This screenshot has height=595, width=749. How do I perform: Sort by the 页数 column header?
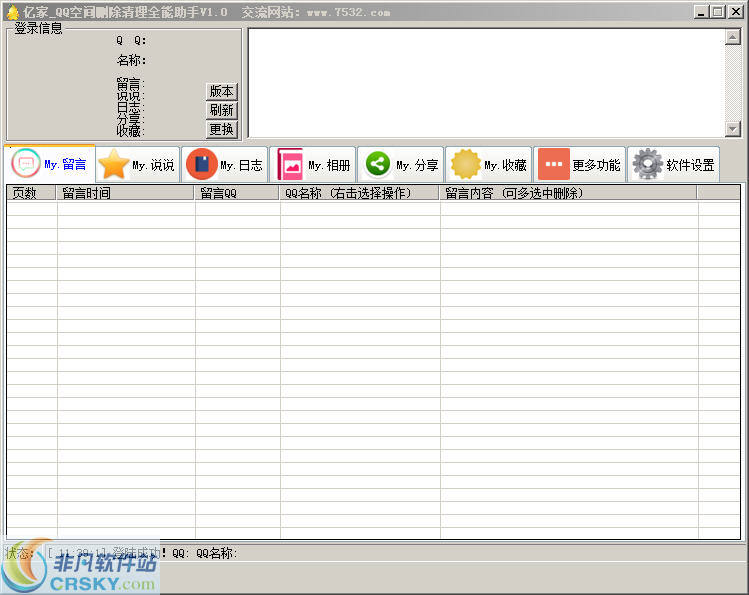tap(32, 193)
